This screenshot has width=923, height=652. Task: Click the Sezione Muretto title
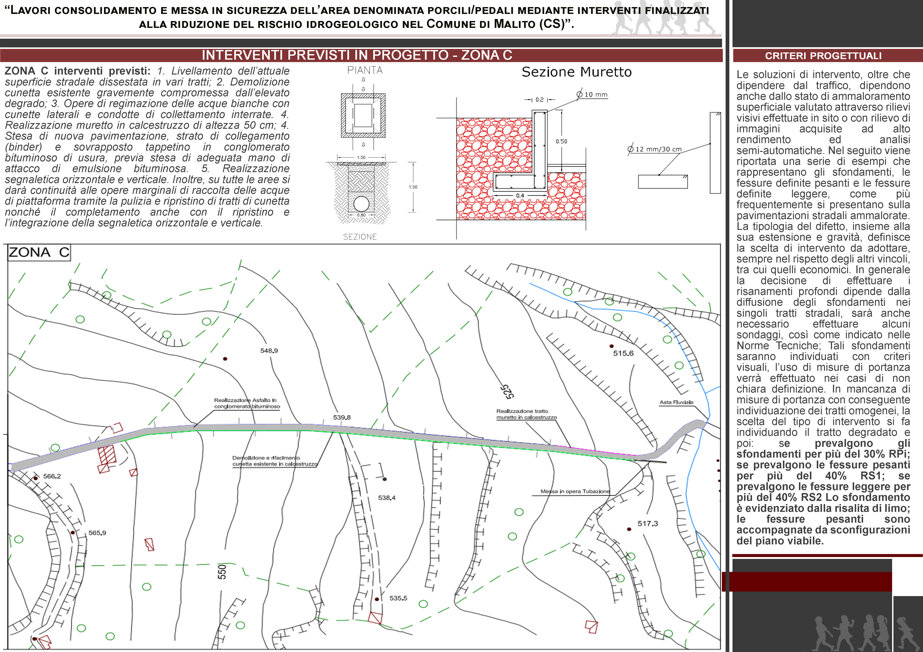tap(576, 72)
